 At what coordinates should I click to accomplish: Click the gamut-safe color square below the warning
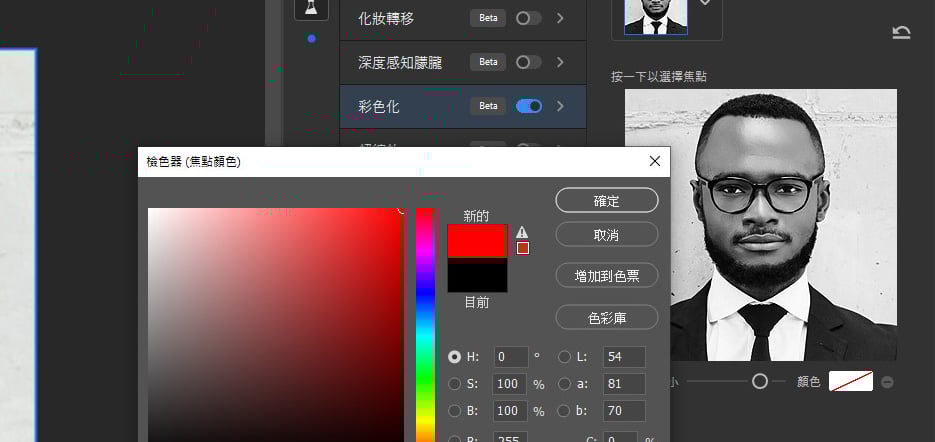point(522,248)
